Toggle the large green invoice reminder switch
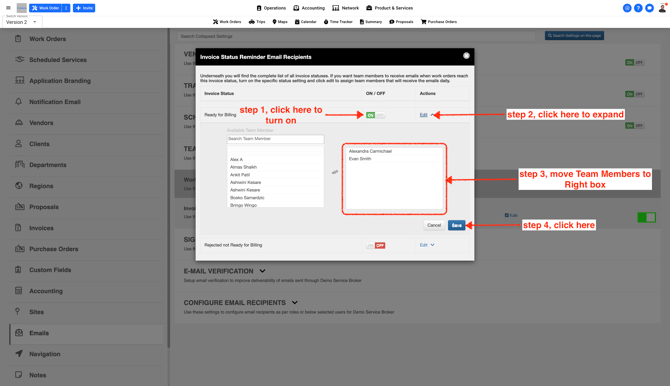The height and width of the screenshot is (386, 670). coord(646,218)
